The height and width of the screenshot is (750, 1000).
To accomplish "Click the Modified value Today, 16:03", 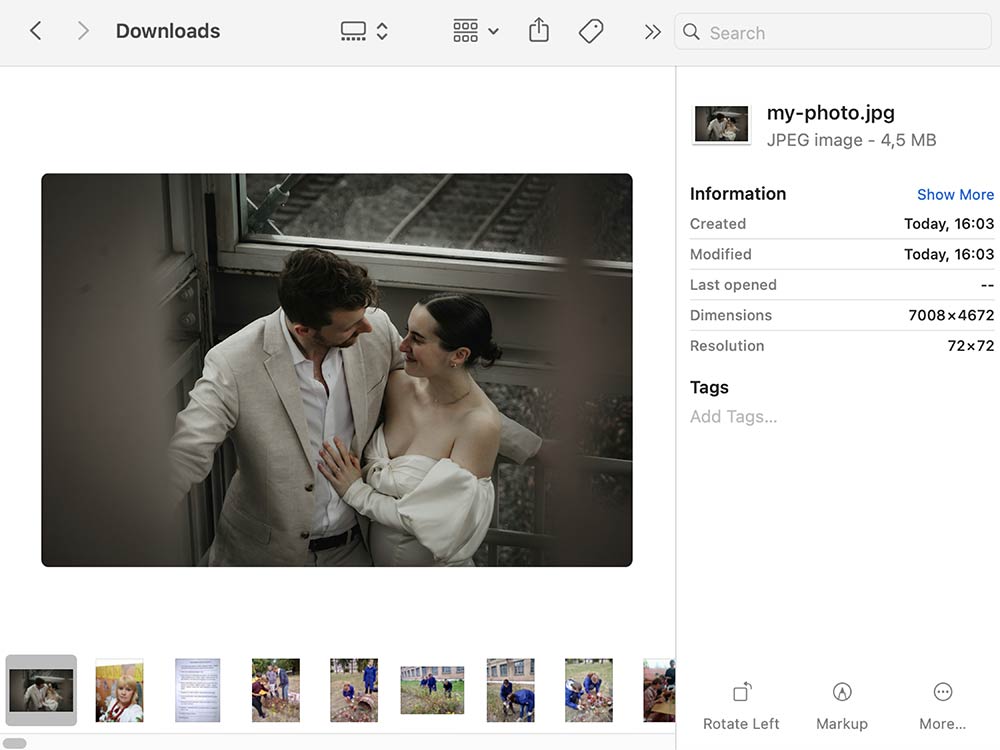I will coord(949,254).
